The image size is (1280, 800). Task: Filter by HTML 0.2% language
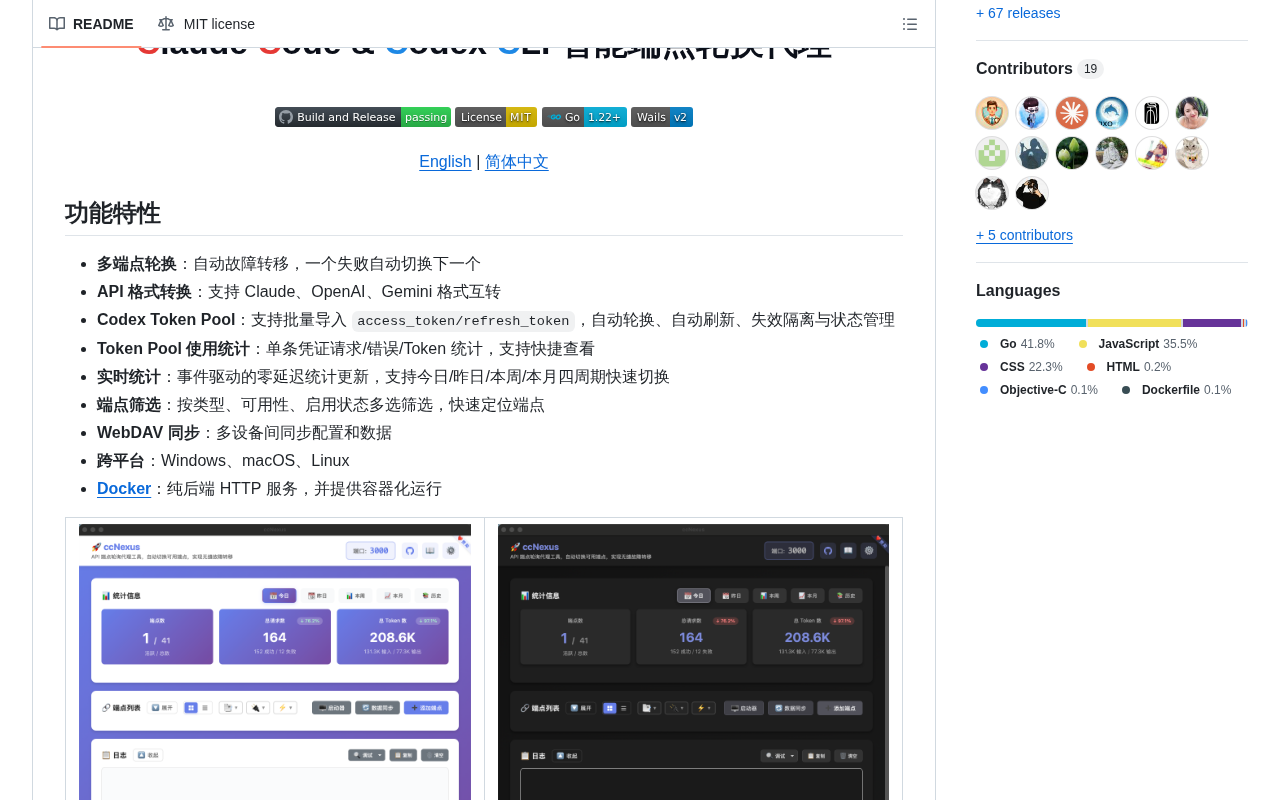click(1128, 367)
